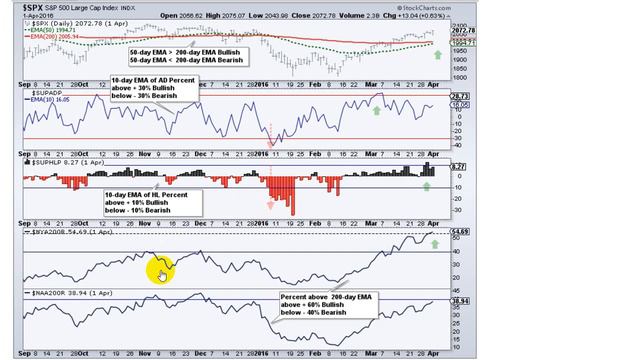The image size is (640, 360).
Task: Click the 54.69 axis value tag
Action: 460,231
